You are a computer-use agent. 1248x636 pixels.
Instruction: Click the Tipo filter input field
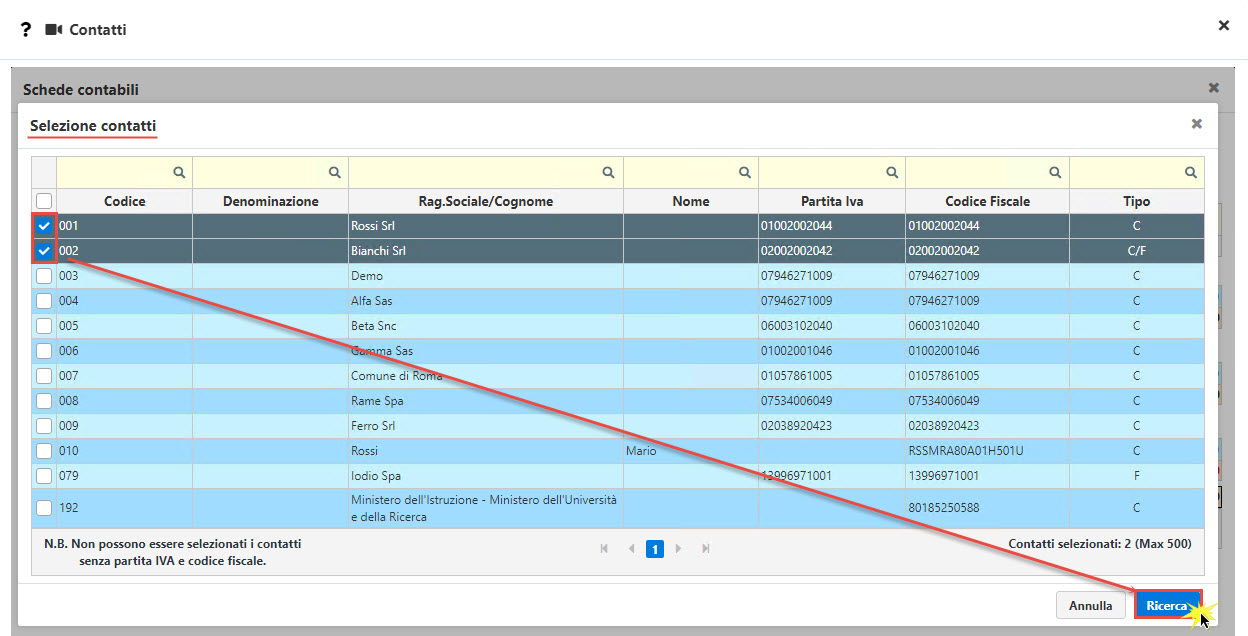tap(1136, 172)
